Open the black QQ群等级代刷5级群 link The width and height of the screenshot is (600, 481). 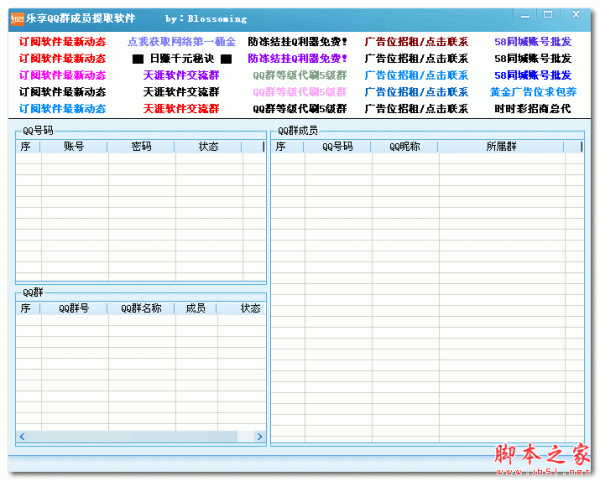pyautogui.click(x=300, y=109)
